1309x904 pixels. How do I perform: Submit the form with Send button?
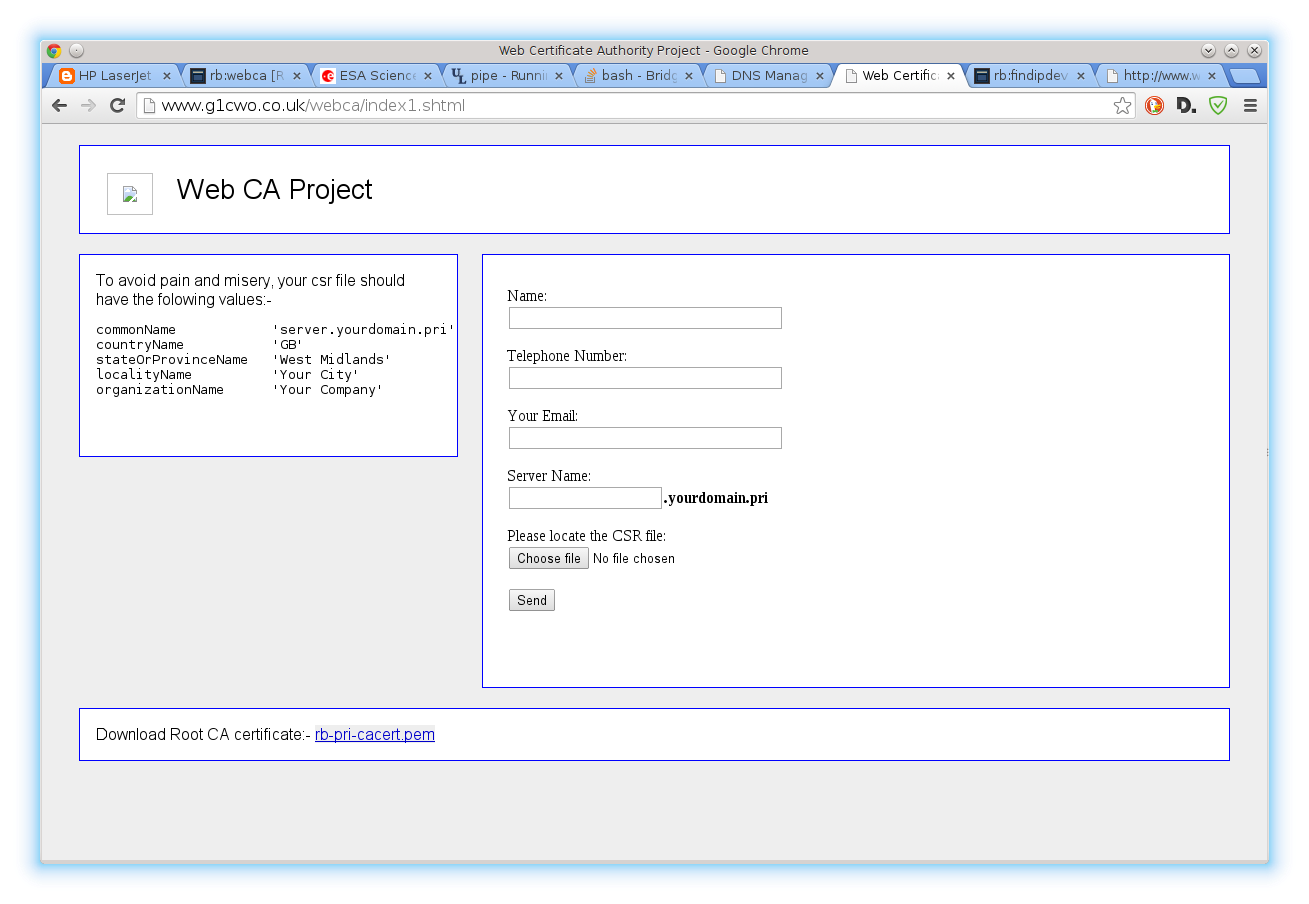tap(531, 600)
